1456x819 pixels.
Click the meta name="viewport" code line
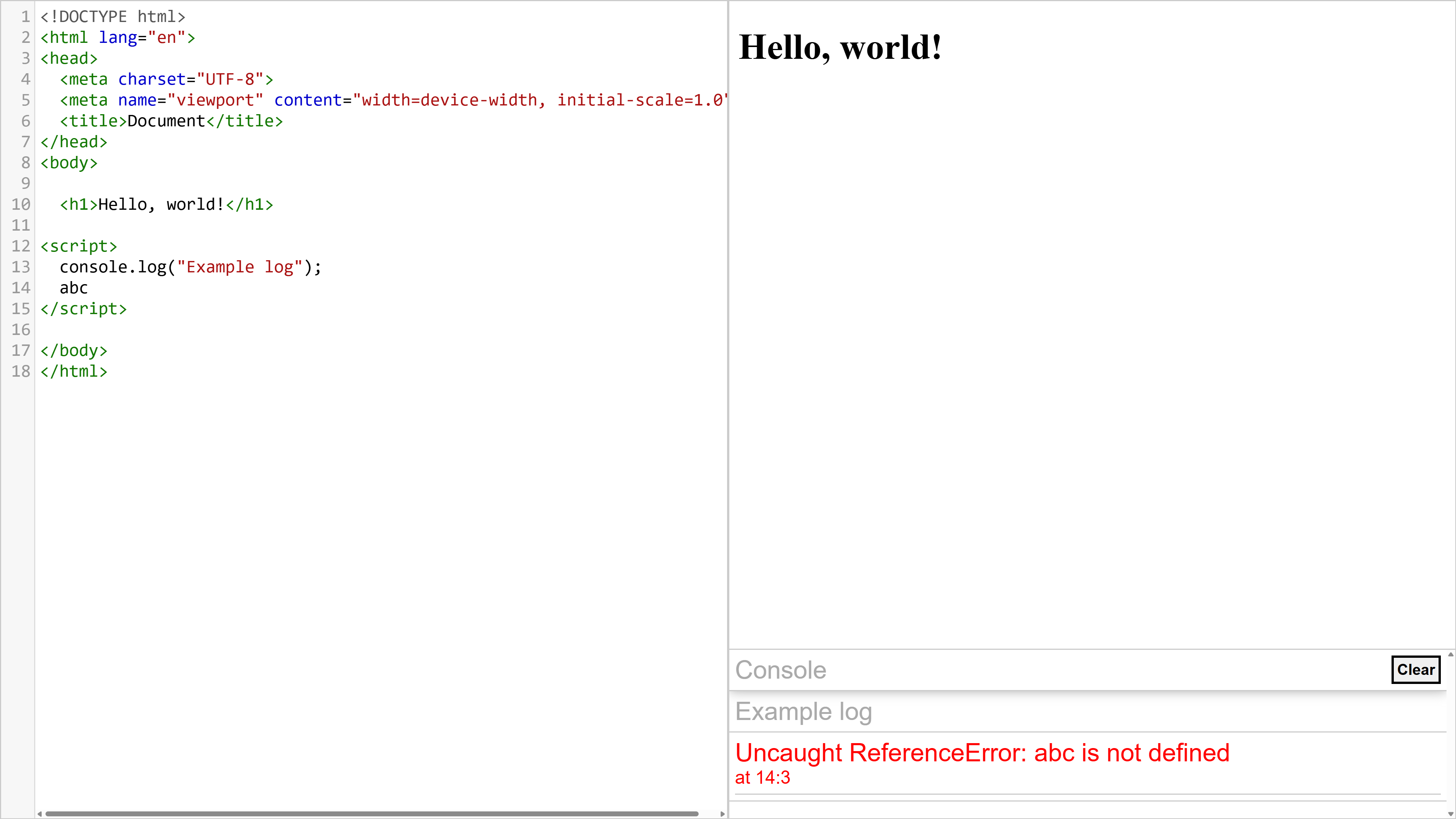[393, 100]
